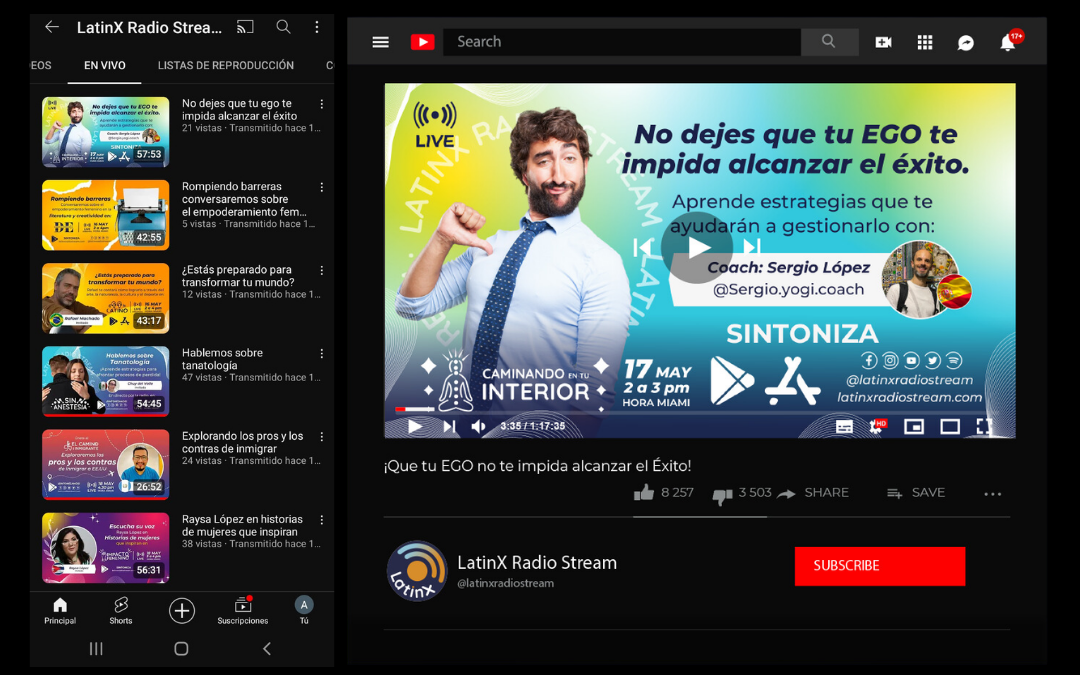
Task: Open the 56:31 Raysa López thumbnail
Action: [105, 548]
